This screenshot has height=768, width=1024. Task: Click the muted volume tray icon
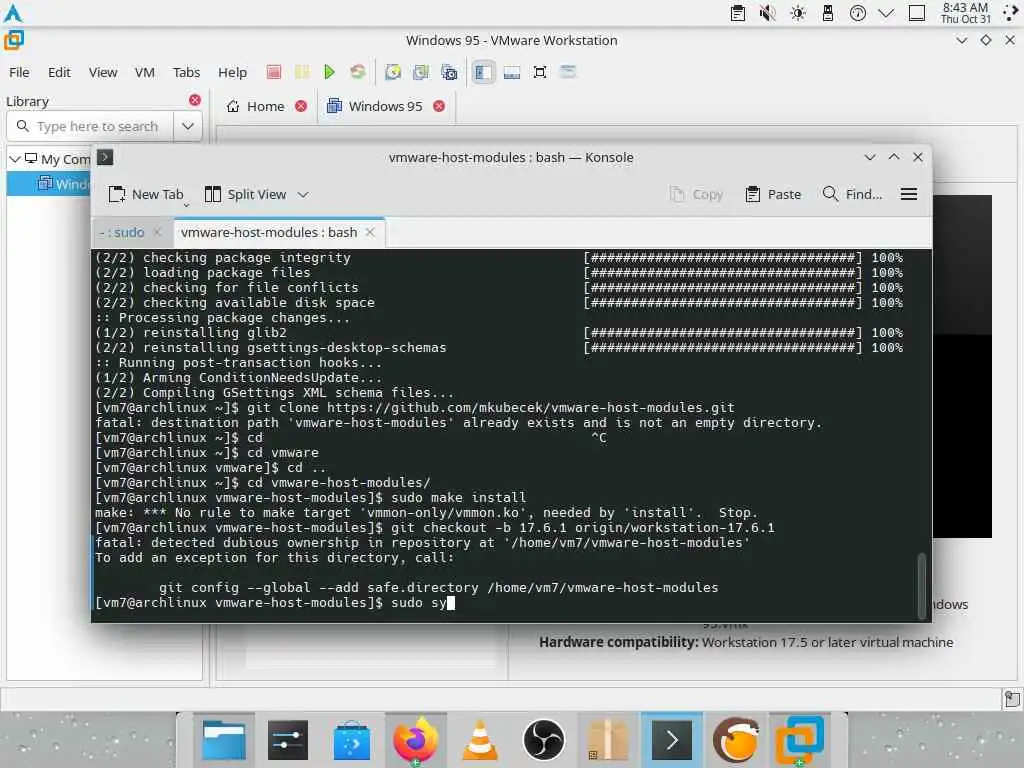(x=767, y=13)
